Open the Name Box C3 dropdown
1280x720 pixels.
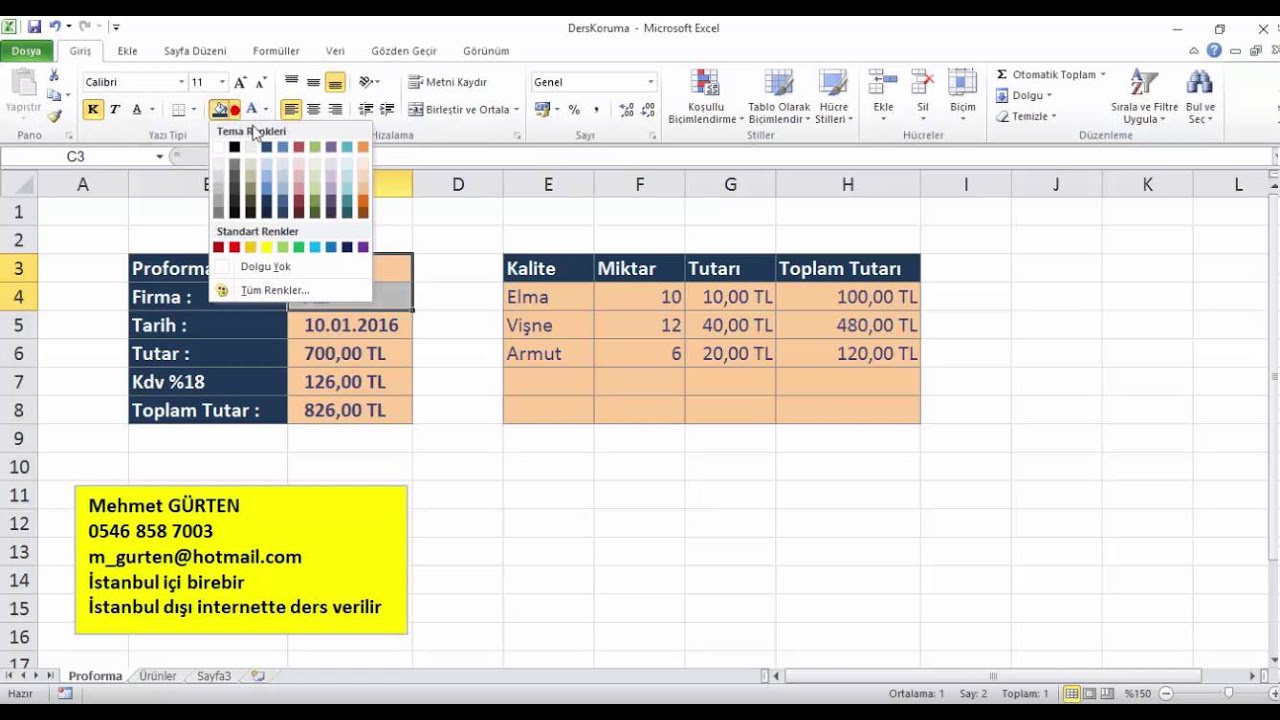[x=159, y=157]
